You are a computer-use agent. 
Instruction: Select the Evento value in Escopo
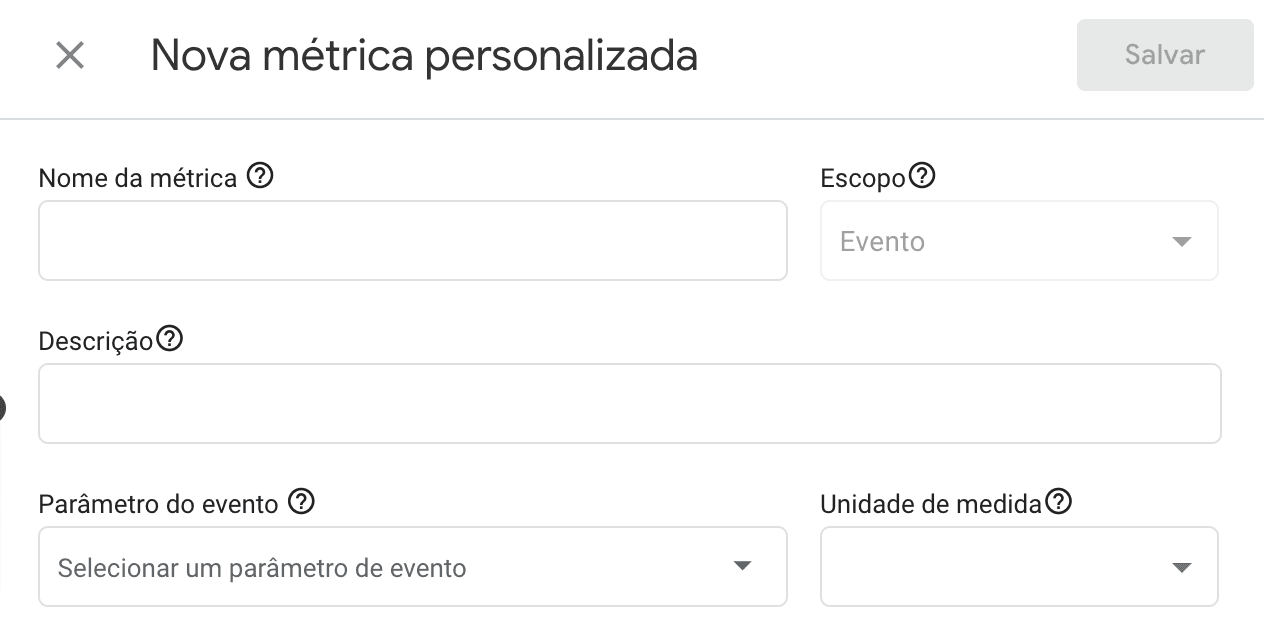[x=881, y=241]
